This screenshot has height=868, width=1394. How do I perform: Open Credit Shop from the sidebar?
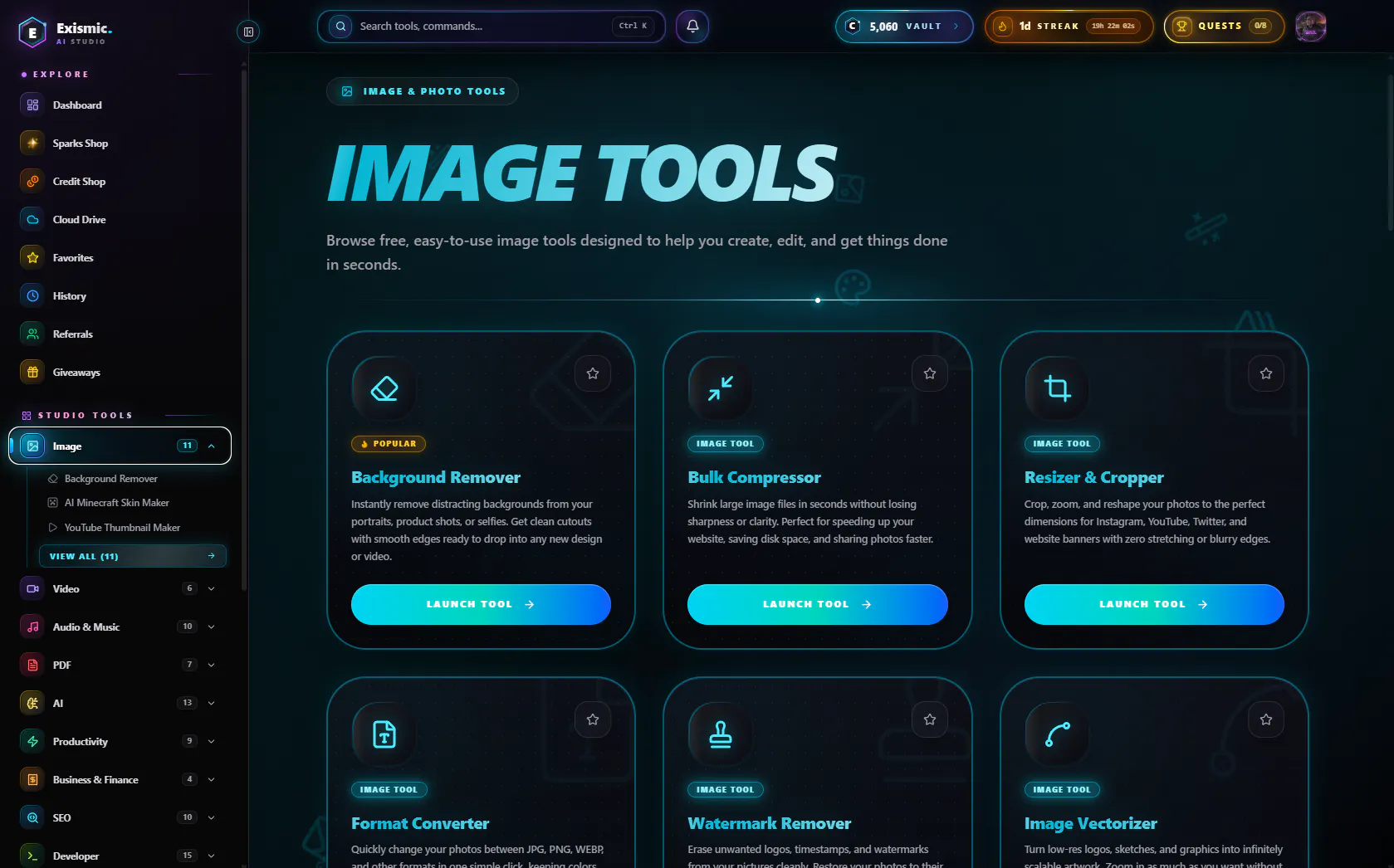[x=120, y=182]
